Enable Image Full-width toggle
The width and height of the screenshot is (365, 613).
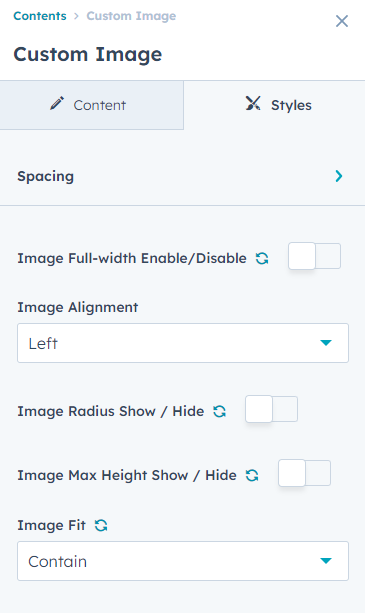coord(315,256)
